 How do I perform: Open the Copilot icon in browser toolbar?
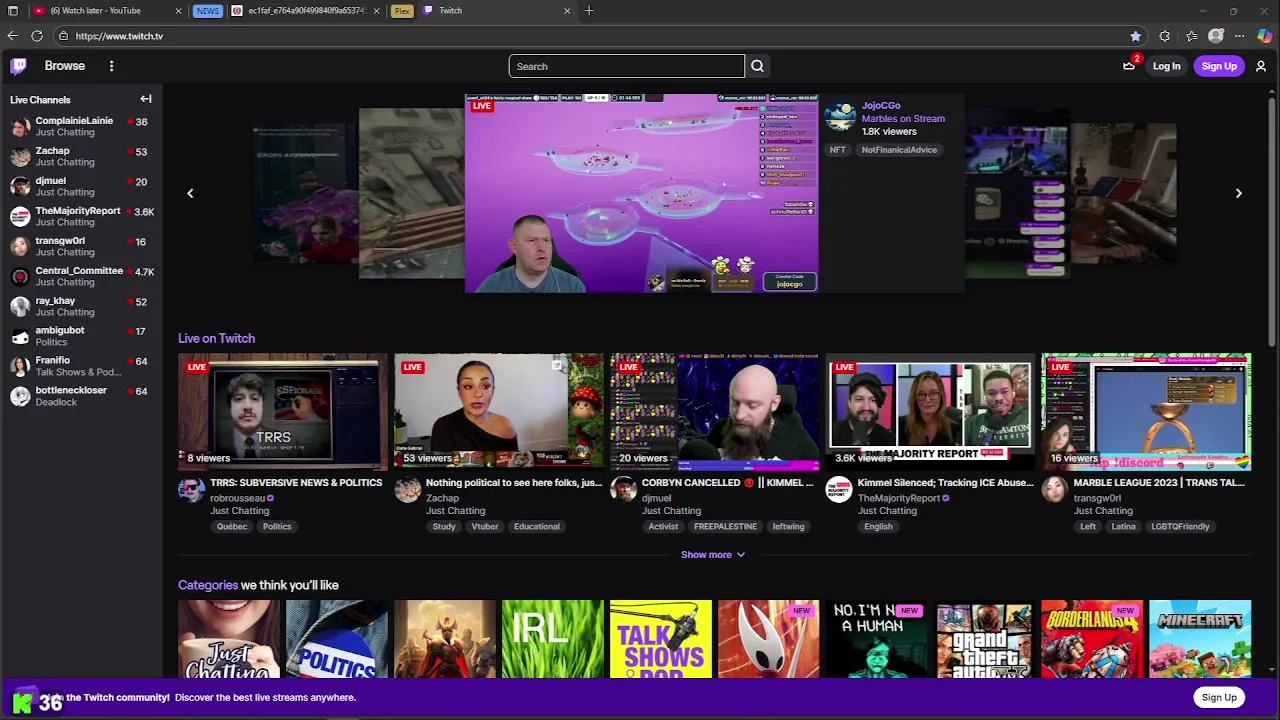click(1265, 36)
